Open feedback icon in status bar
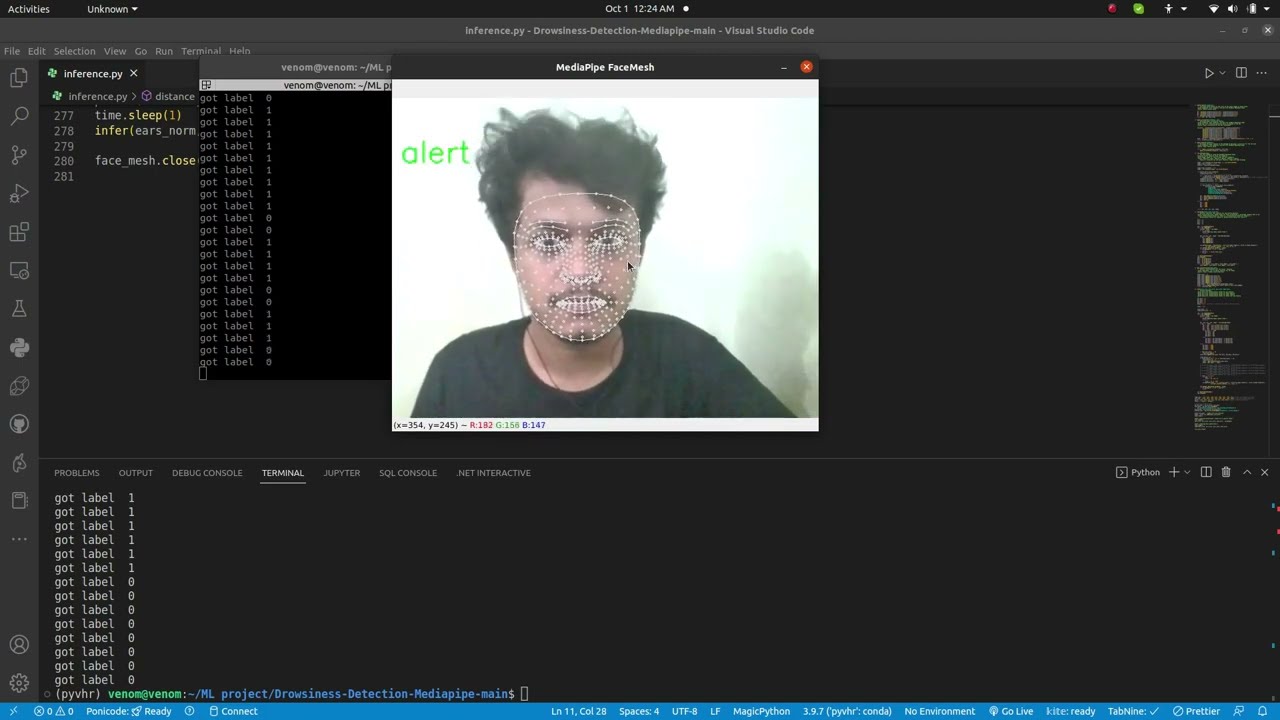1280x720 pixels. [1238, 711]
